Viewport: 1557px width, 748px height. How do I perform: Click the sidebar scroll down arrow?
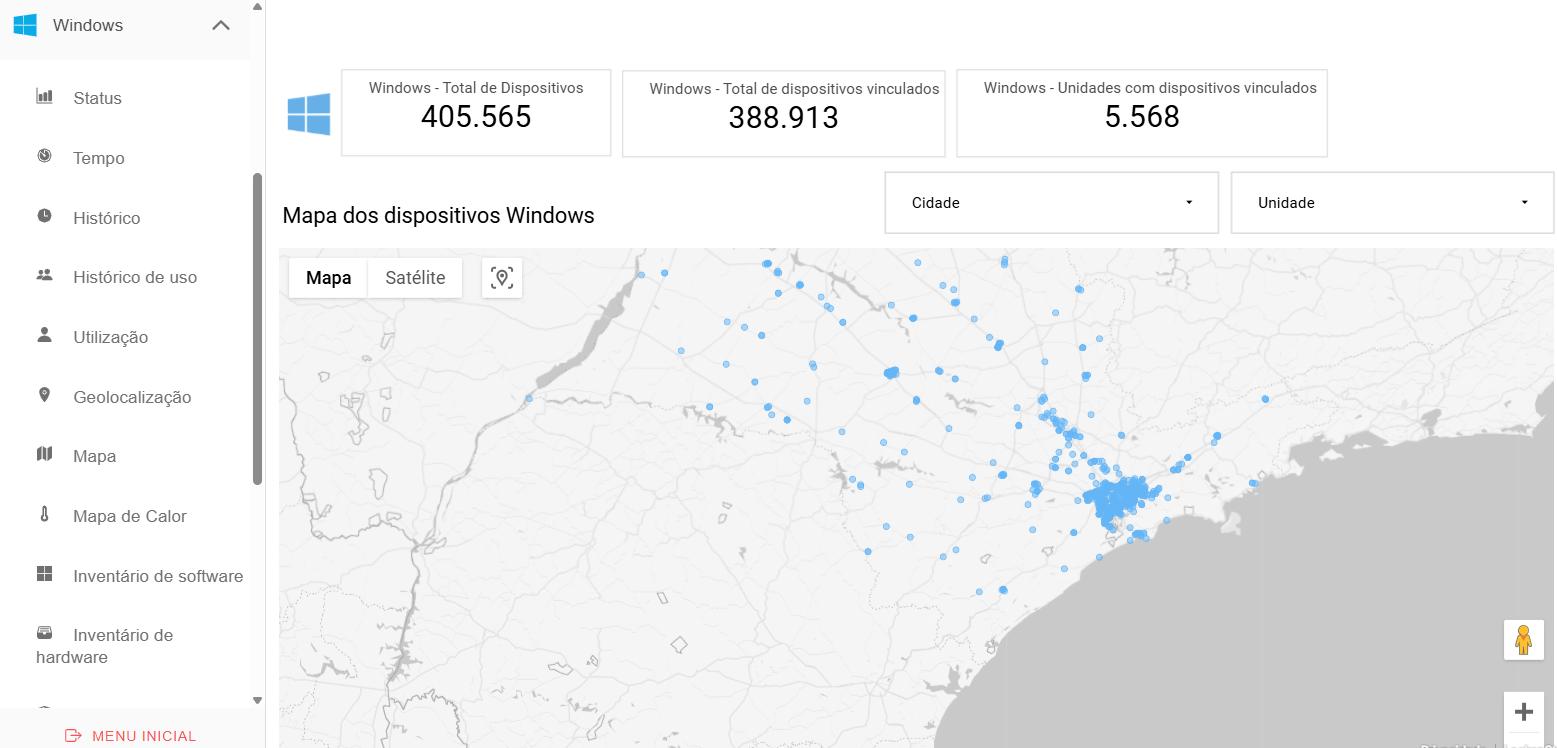tap(257, 701)
